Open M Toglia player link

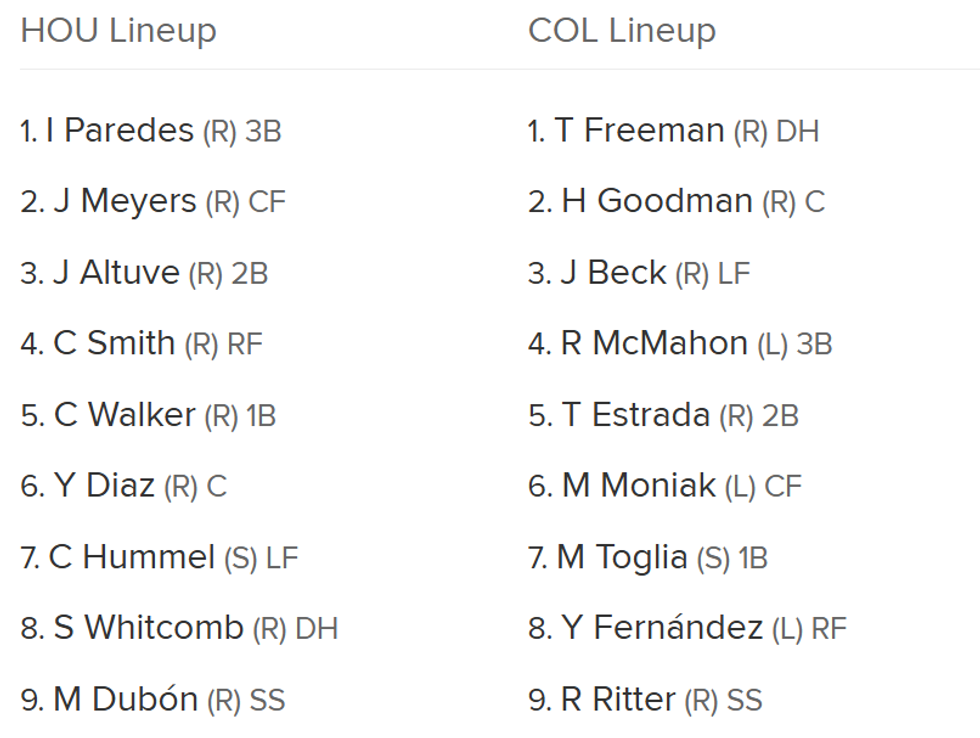[622, 557]
